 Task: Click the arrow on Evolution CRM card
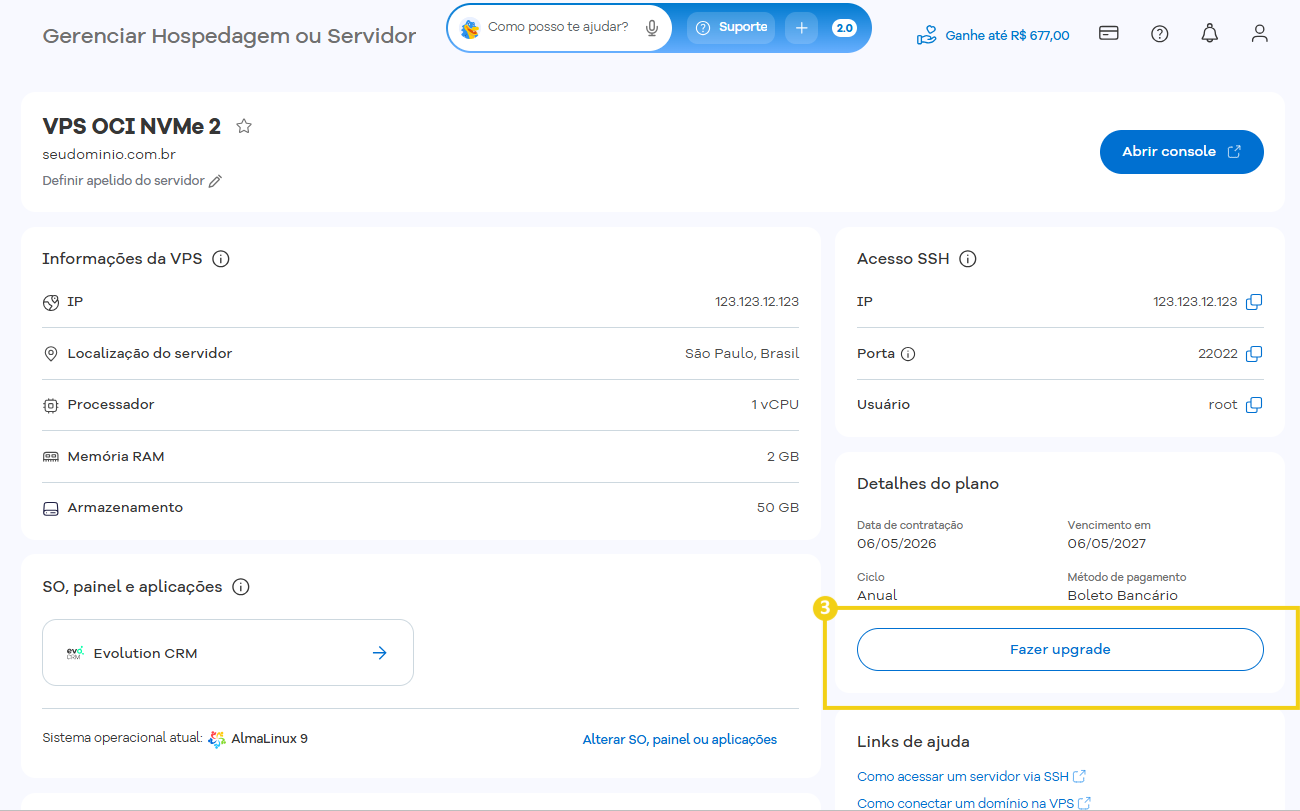coord(380,653)
